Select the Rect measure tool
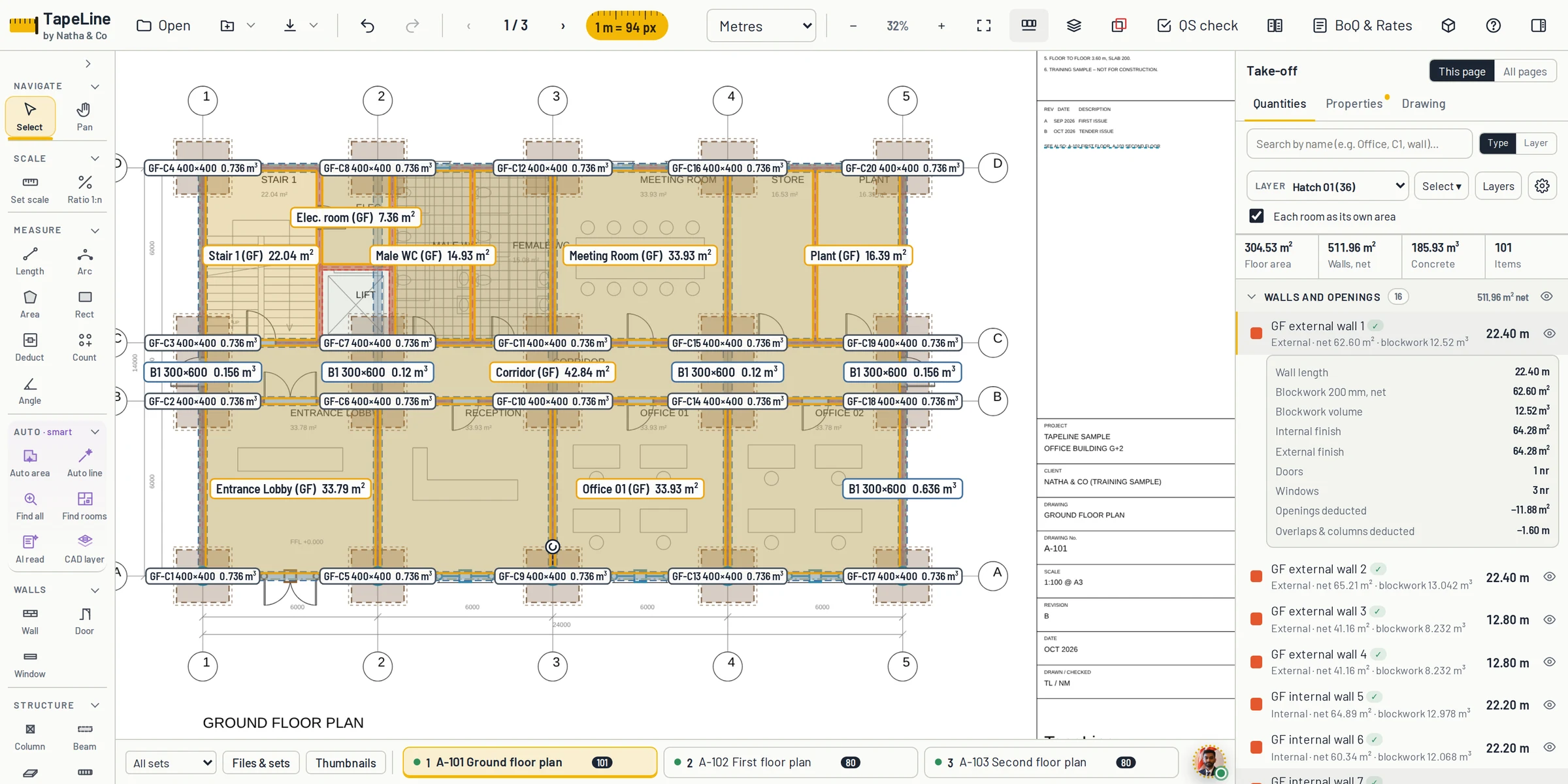The height and width of the screenshot is (784, 1568). [x=84, y=304]
